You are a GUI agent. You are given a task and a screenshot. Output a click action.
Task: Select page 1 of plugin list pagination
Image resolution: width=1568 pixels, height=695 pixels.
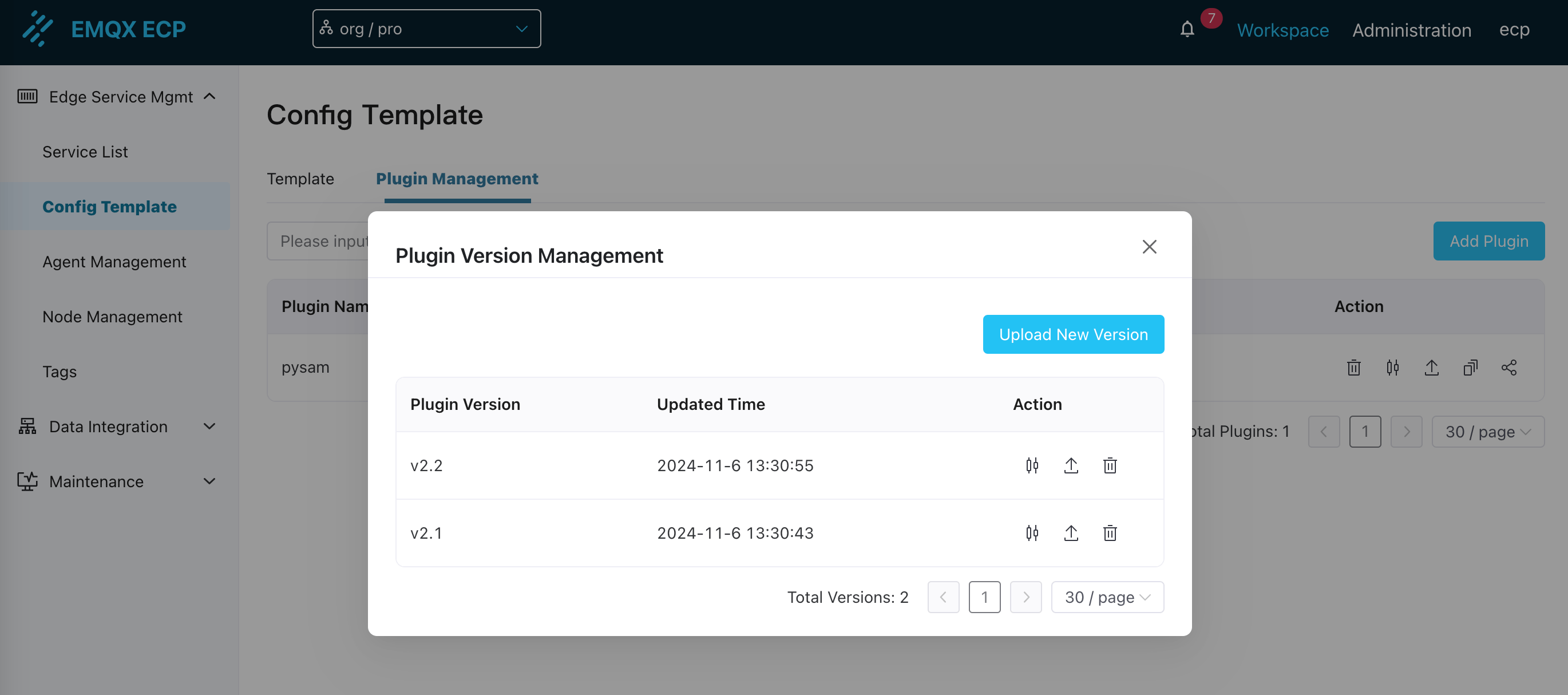[1365, 431]
